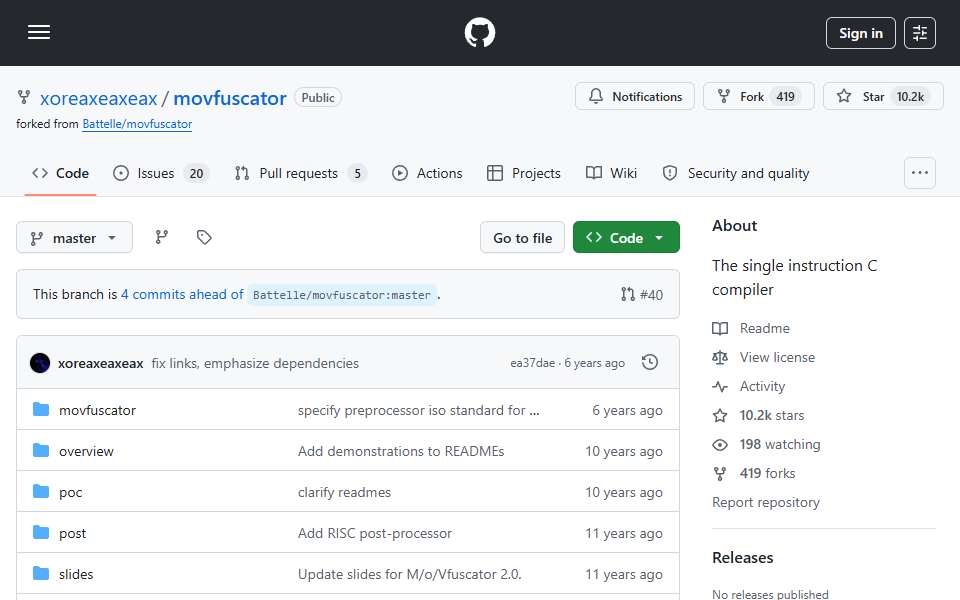Image resolution: width=960 pixels, height=600 pixels.
Task: Open the Activity link in About
Action: [749, 386]
